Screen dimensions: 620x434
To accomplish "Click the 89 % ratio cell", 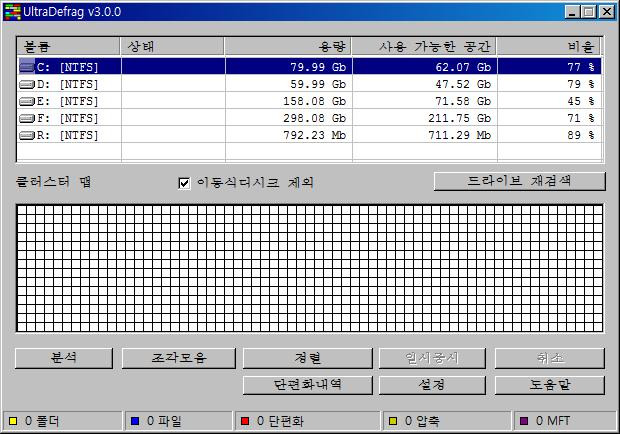I will coord(550,135).
